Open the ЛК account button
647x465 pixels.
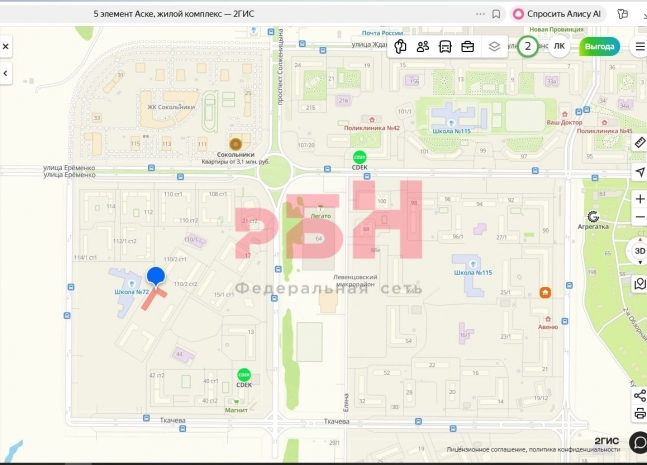pos(559,47)
